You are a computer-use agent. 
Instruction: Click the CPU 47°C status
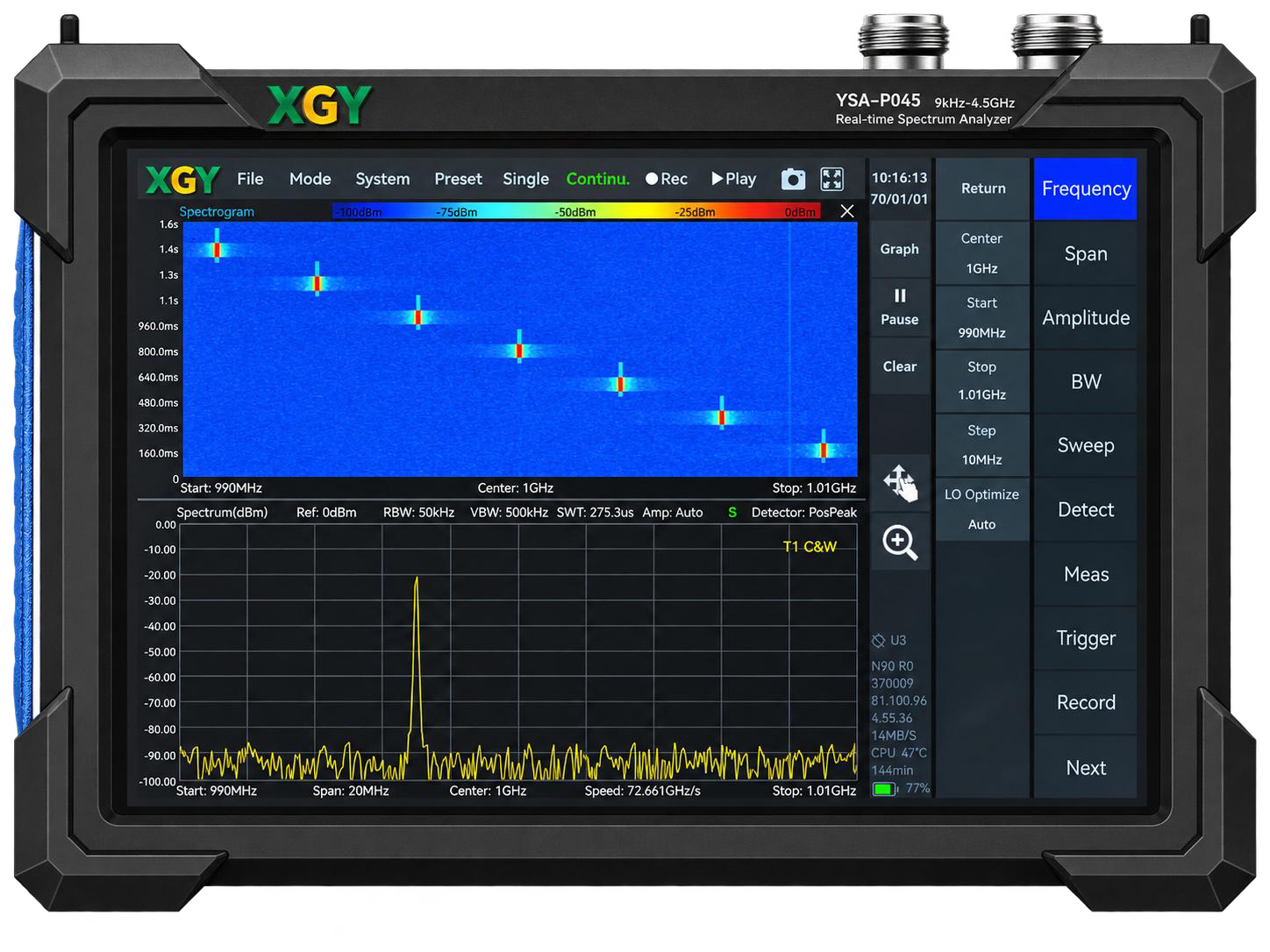(x=899, y=753)
